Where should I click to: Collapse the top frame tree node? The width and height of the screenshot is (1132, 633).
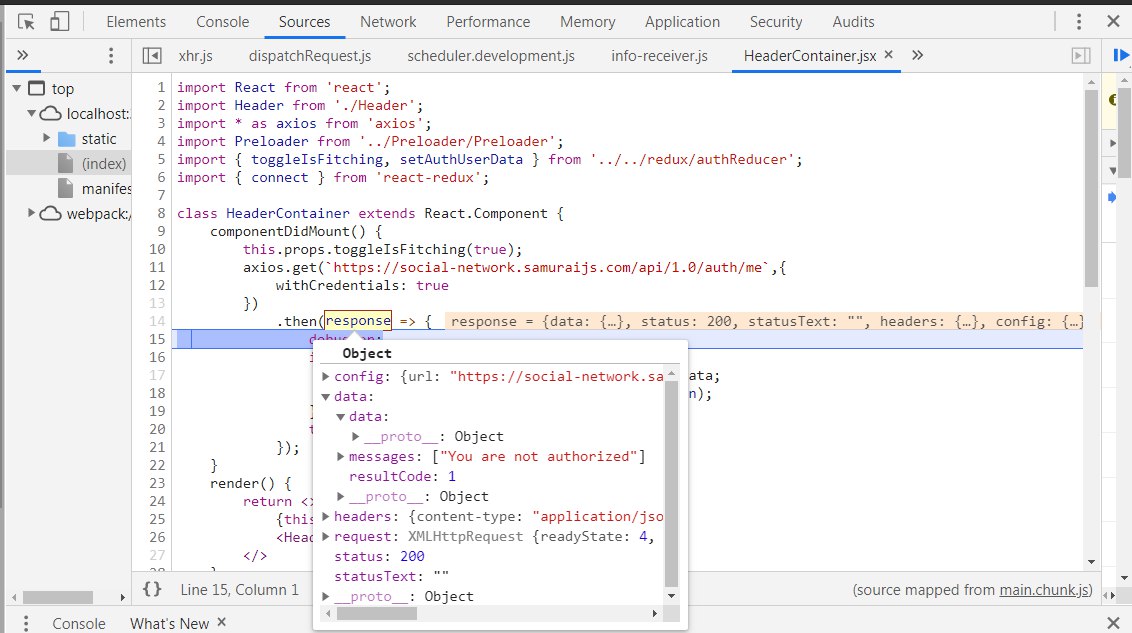click(17, 88)
